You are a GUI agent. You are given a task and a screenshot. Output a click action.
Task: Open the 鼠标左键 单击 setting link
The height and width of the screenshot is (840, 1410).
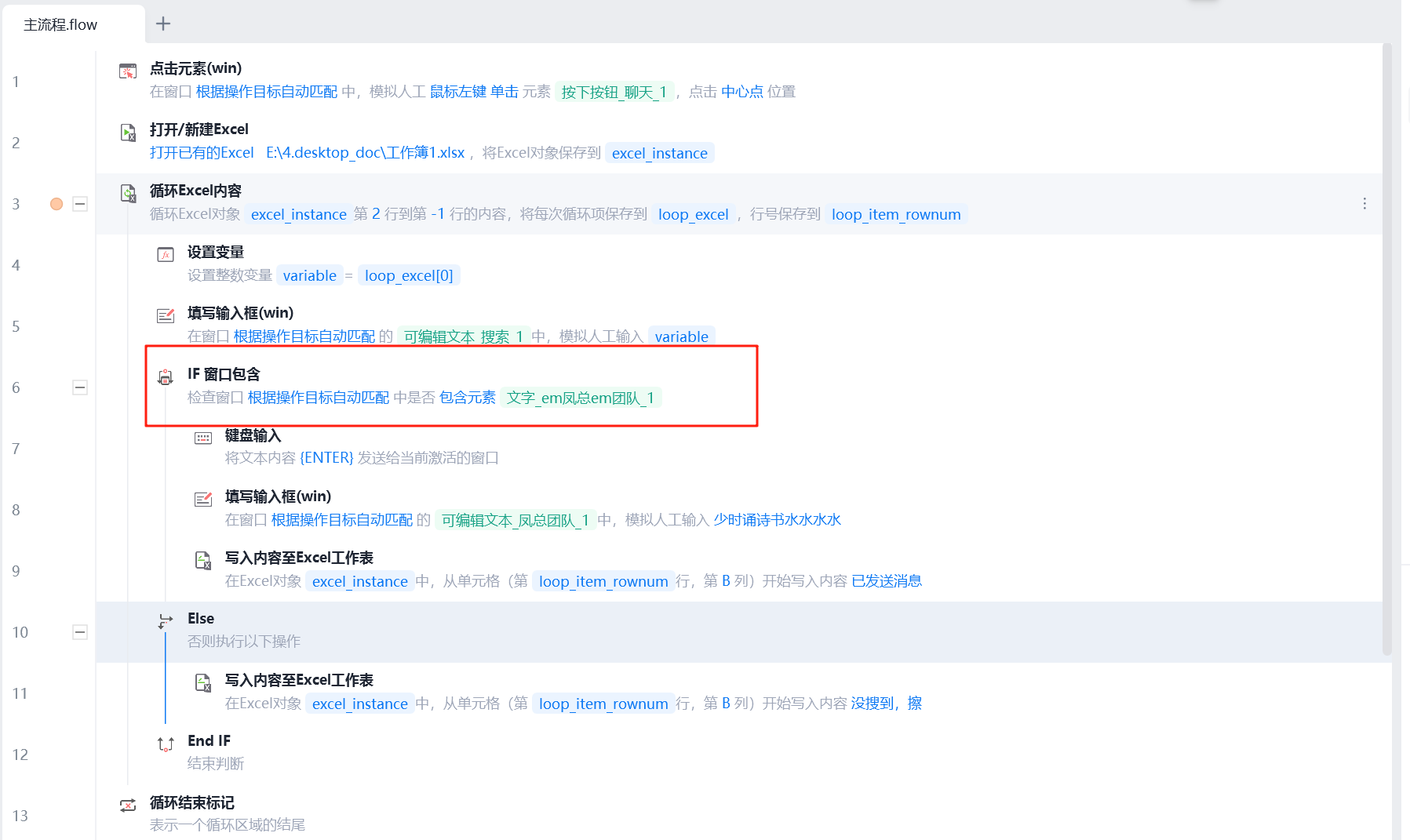474,92
